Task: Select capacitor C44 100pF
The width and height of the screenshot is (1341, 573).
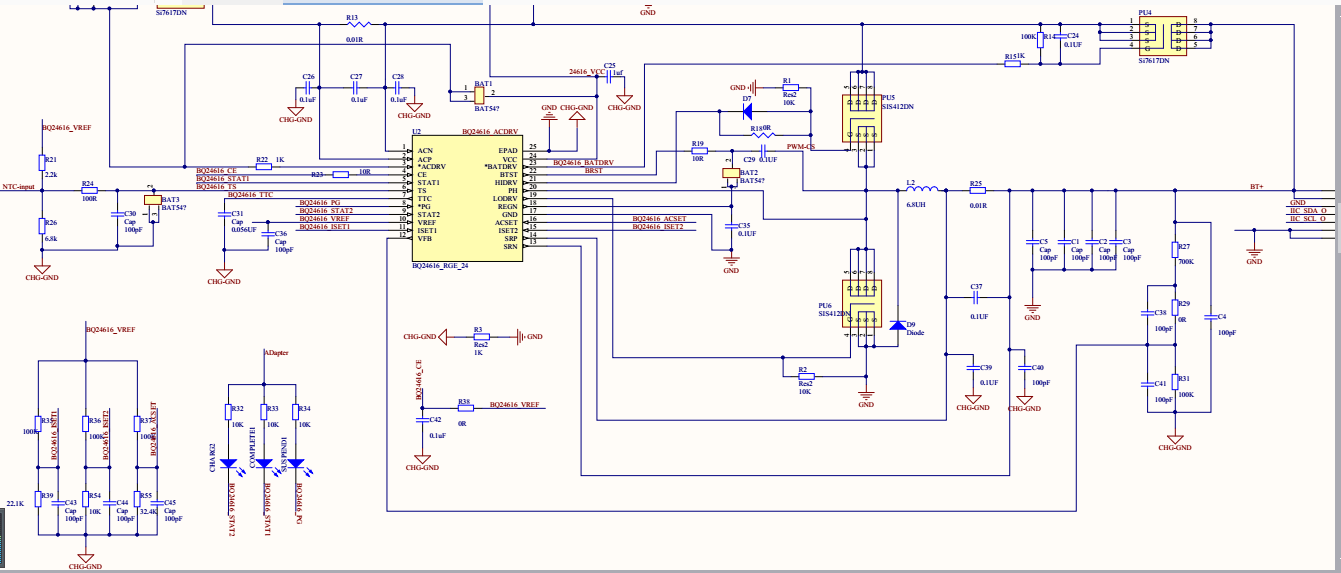Action: pyautogui.click(x=108, y=503)
